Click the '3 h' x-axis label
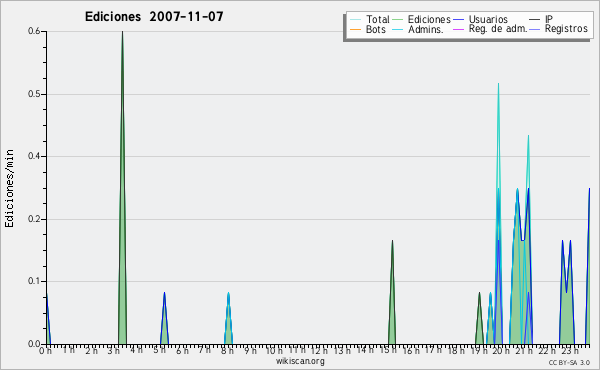The image size is (600, 370). pyautogui.click(x=113, y=351)
